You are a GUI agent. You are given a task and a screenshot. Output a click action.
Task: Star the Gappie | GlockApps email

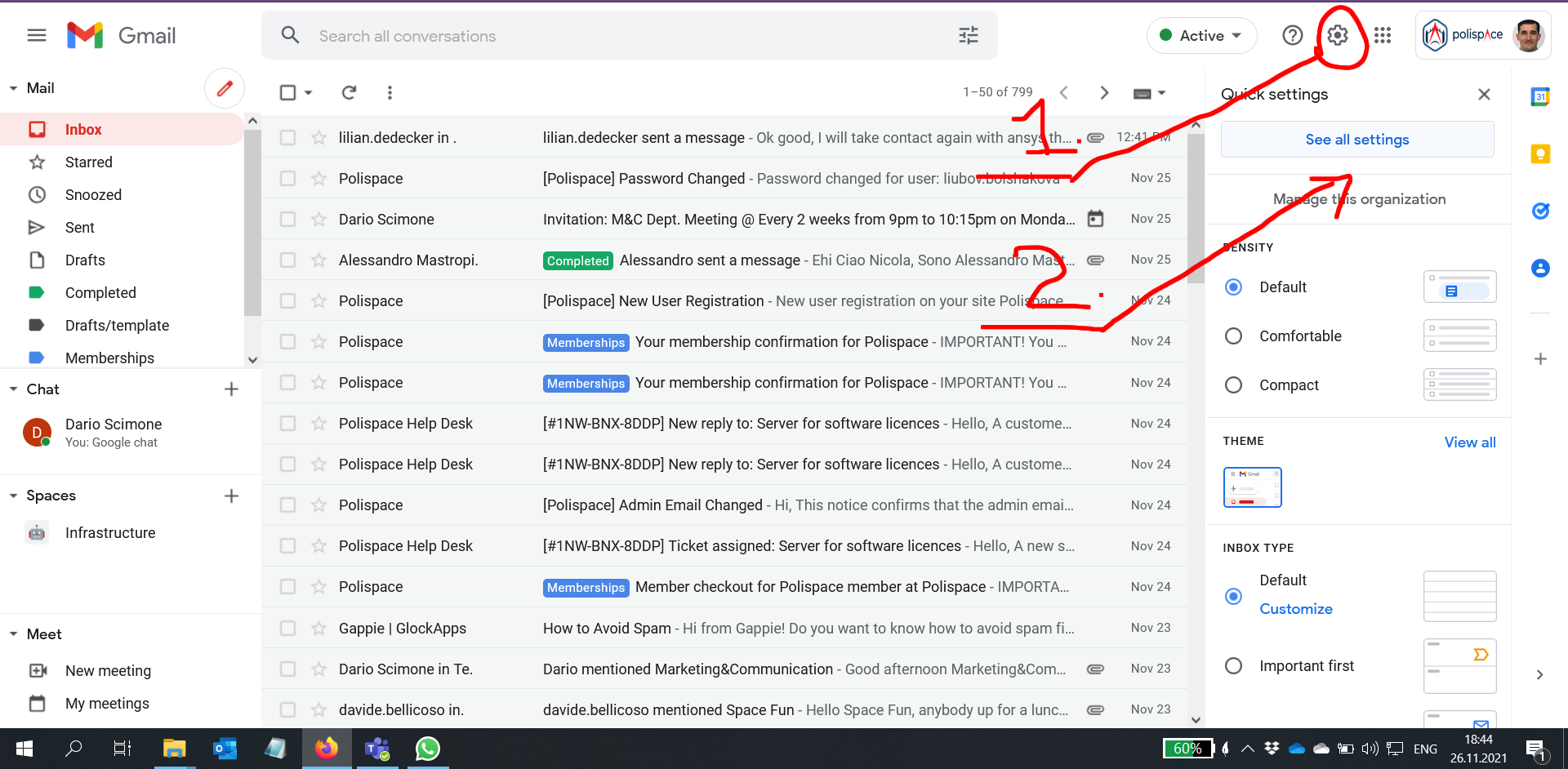tap(318, 628)
